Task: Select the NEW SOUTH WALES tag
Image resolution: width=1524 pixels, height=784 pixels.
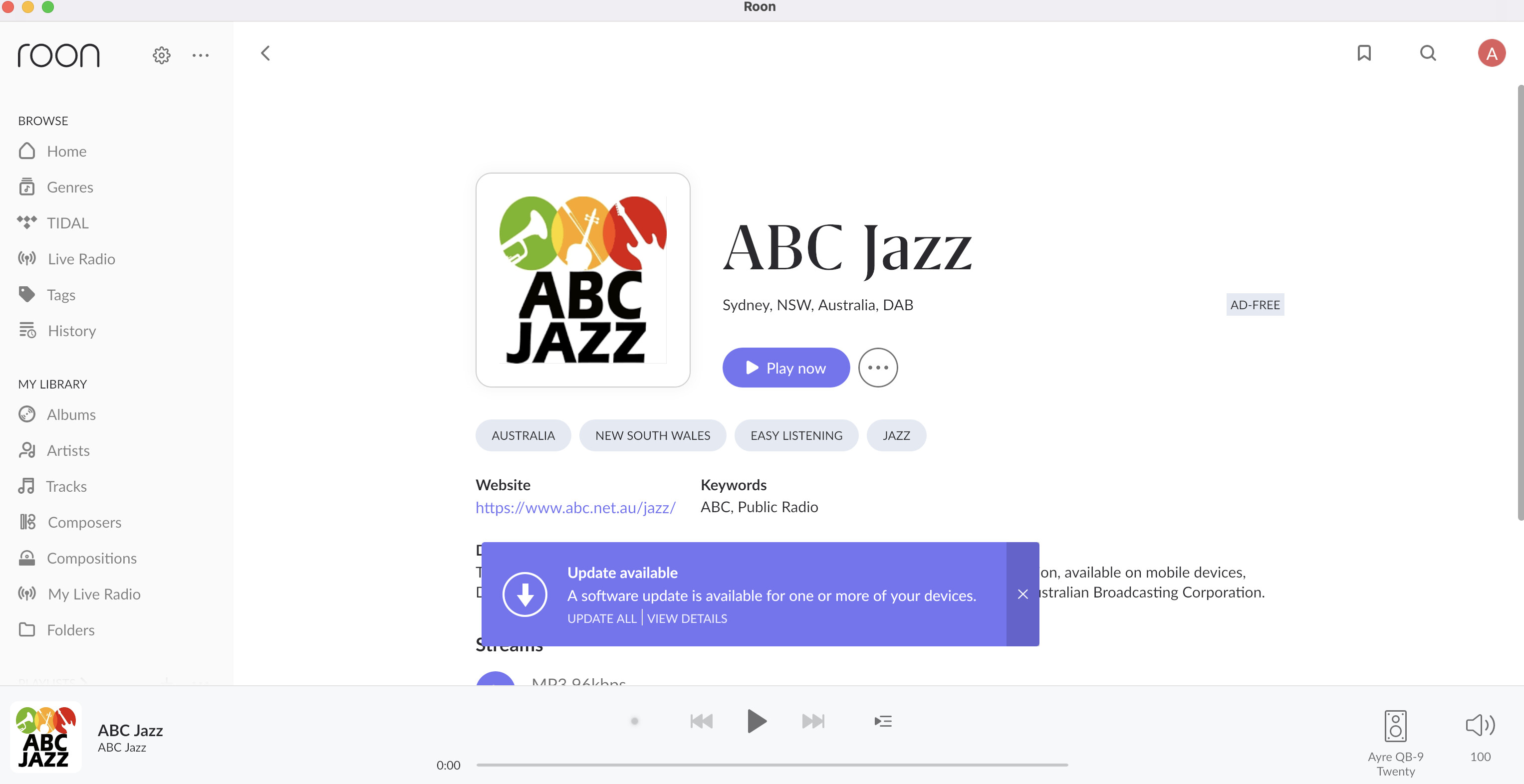Action: pos(653,436)
